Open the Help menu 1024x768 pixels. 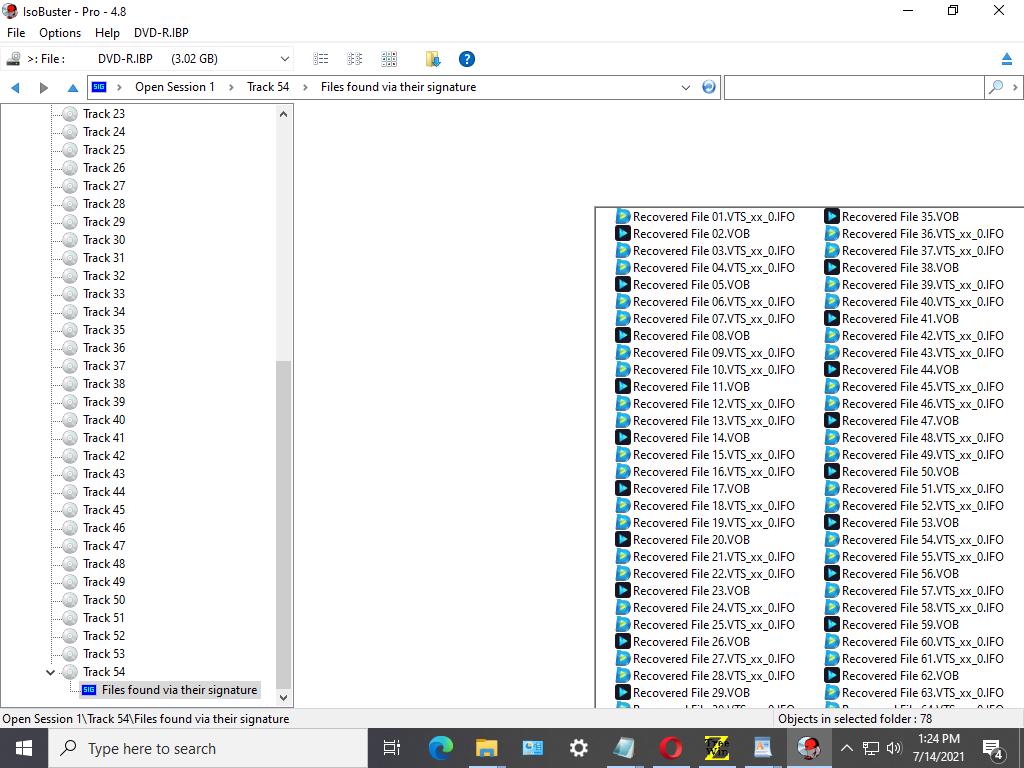[x=107, y=33]
